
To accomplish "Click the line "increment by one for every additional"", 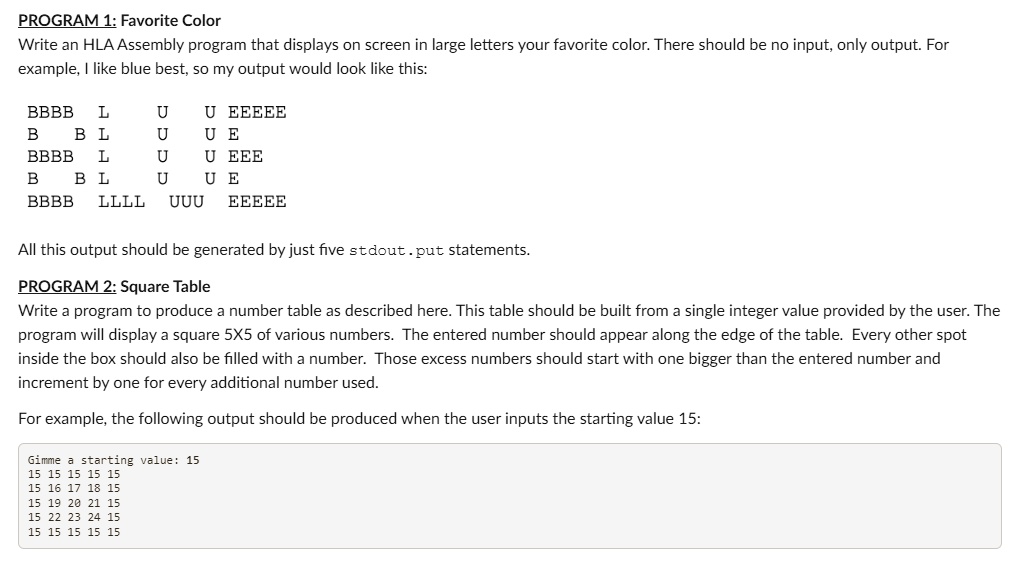I will [198, 383].
